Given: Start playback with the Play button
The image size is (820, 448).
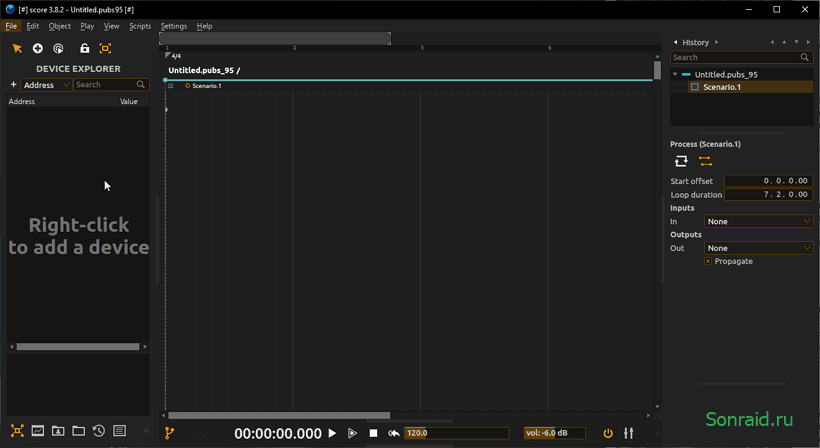Looking at the screenshot, I should tap(332, 433).
